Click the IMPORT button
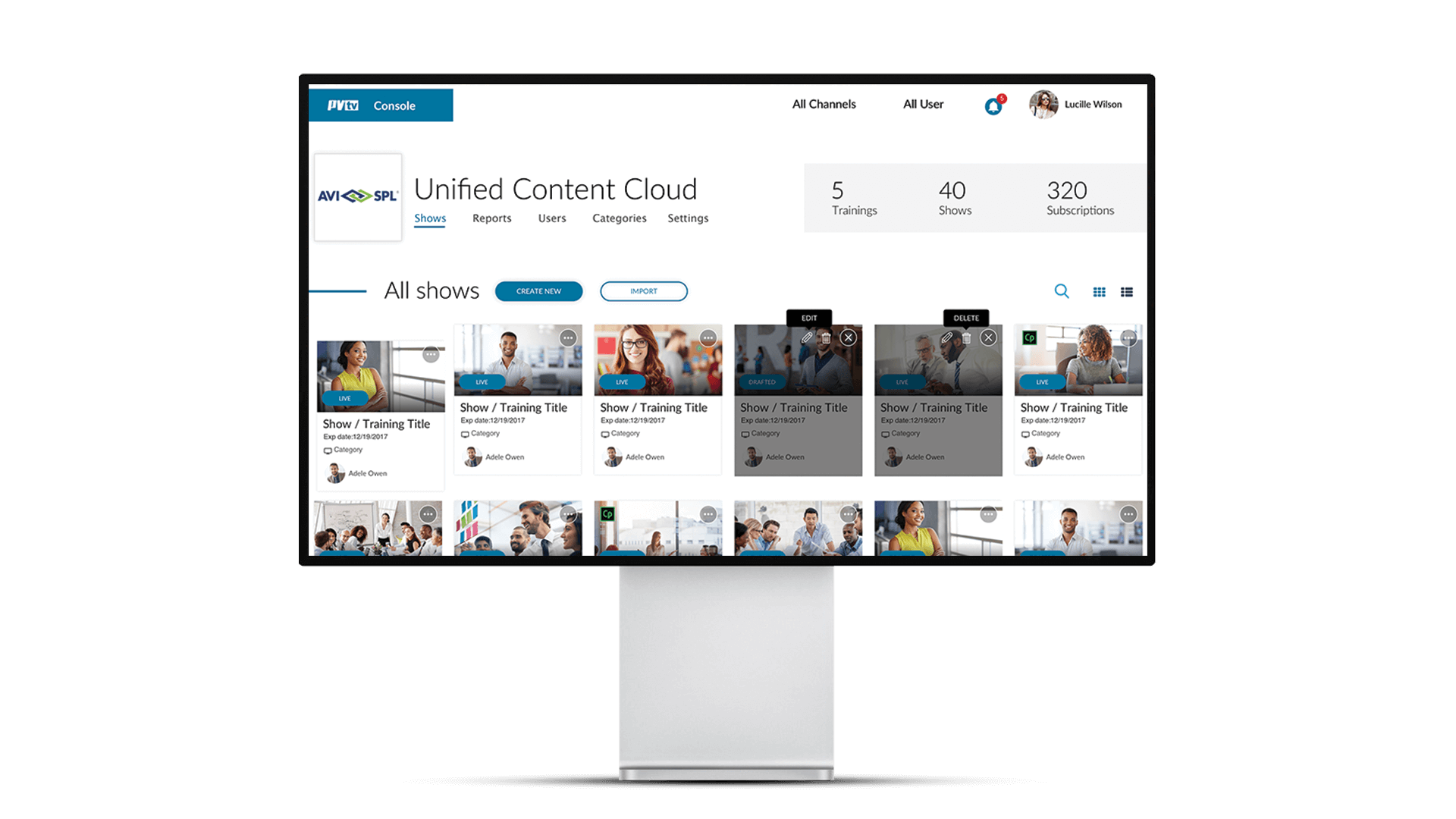The height and width of the screenshot is (819, 1456). tap(644, 291)
